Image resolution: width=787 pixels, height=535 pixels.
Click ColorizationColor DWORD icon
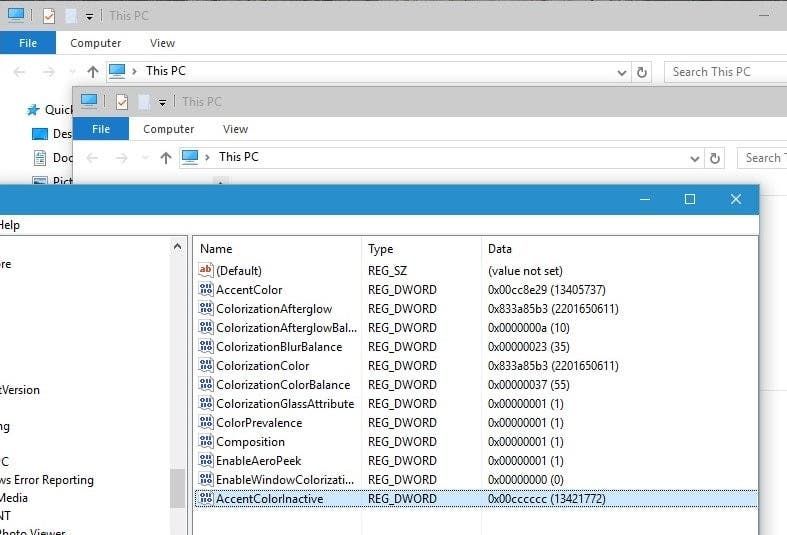[x=206, y=365]
